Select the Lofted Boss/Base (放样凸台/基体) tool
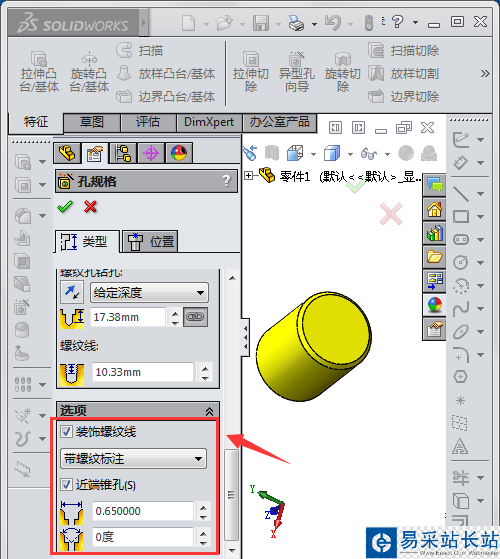 point(166,73)
